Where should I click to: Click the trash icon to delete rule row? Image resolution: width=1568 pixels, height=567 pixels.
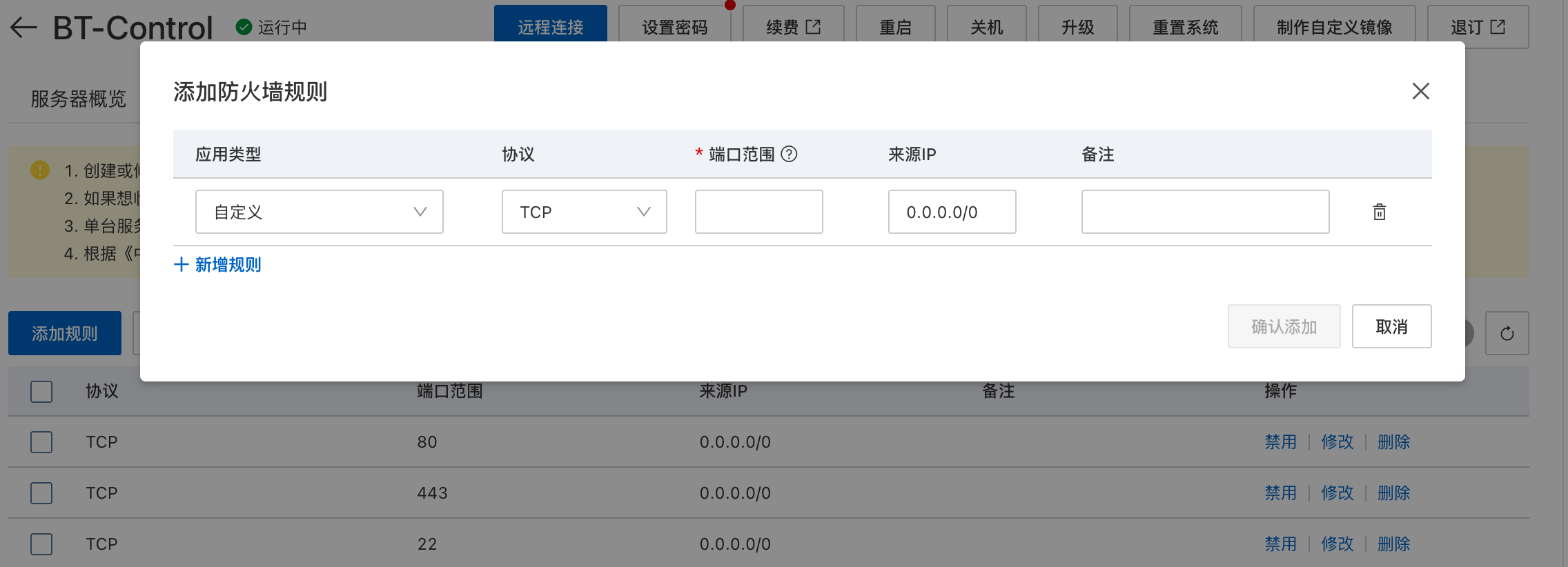click(x=1379, y=212)
